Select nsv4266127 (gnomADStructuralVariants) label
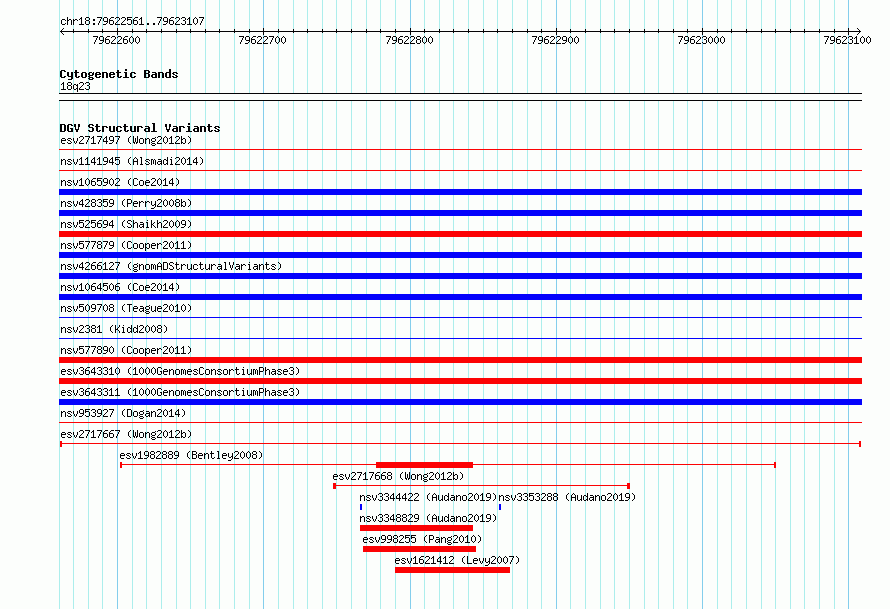This screenshot has height=609, width=890. click(x=171, y=266)
